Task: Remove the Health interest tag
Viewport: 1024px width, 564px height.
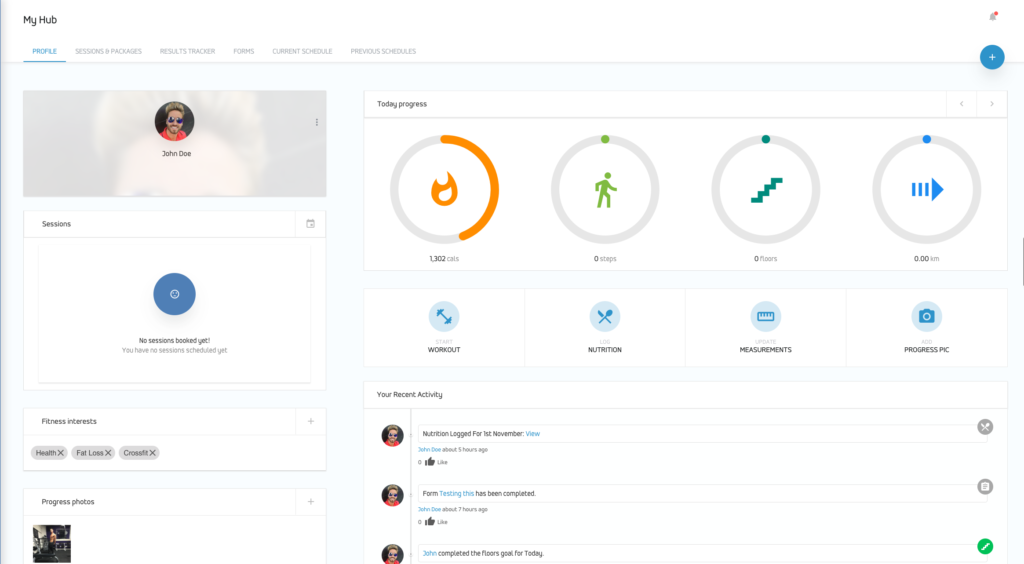Action: point(61,452)
